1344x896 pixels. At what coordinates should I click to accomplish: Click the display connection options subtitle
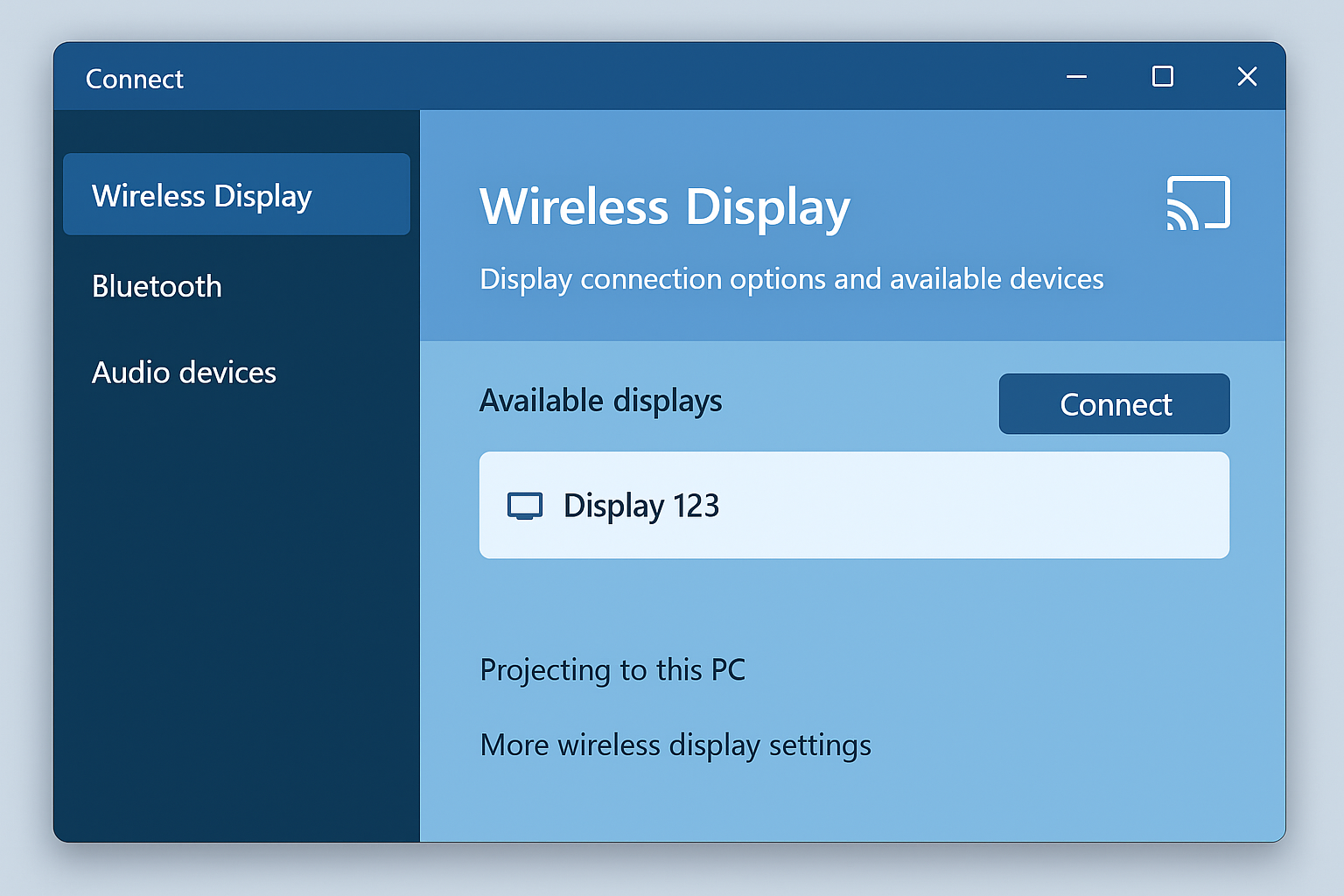[x=790, y=278]
